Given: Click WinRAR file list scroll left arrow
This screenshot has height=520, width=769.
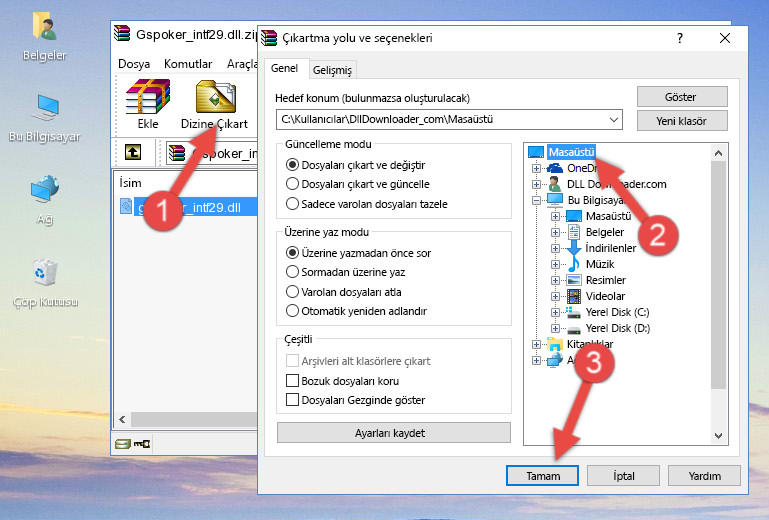Looking at the screenshot, I should (x=122, y=419).
